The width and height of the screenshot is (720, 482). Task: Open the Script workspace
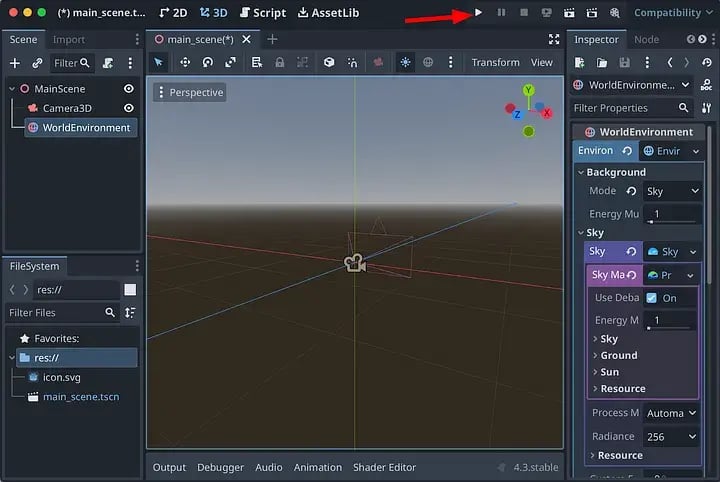(x=263, y=13)
